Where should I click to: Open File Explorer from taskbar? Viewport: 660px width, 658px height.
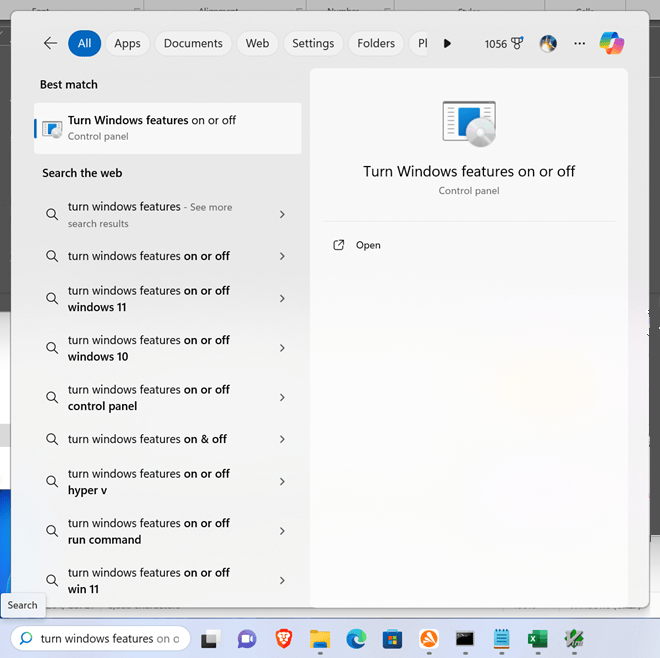pos(320,639)
